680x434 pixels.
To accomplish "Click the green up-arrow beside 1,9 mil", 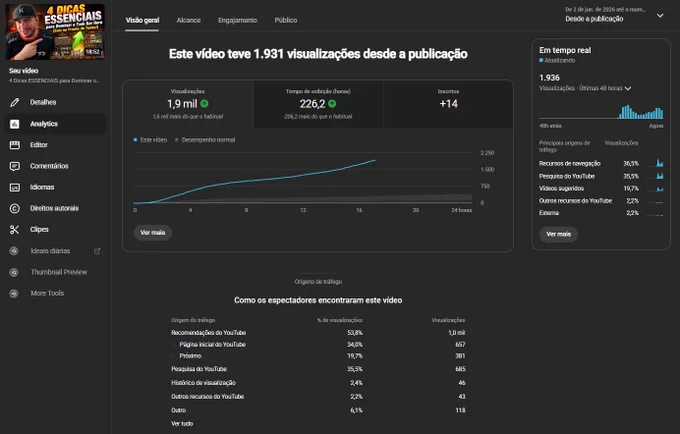I will (x=204, y=104).
